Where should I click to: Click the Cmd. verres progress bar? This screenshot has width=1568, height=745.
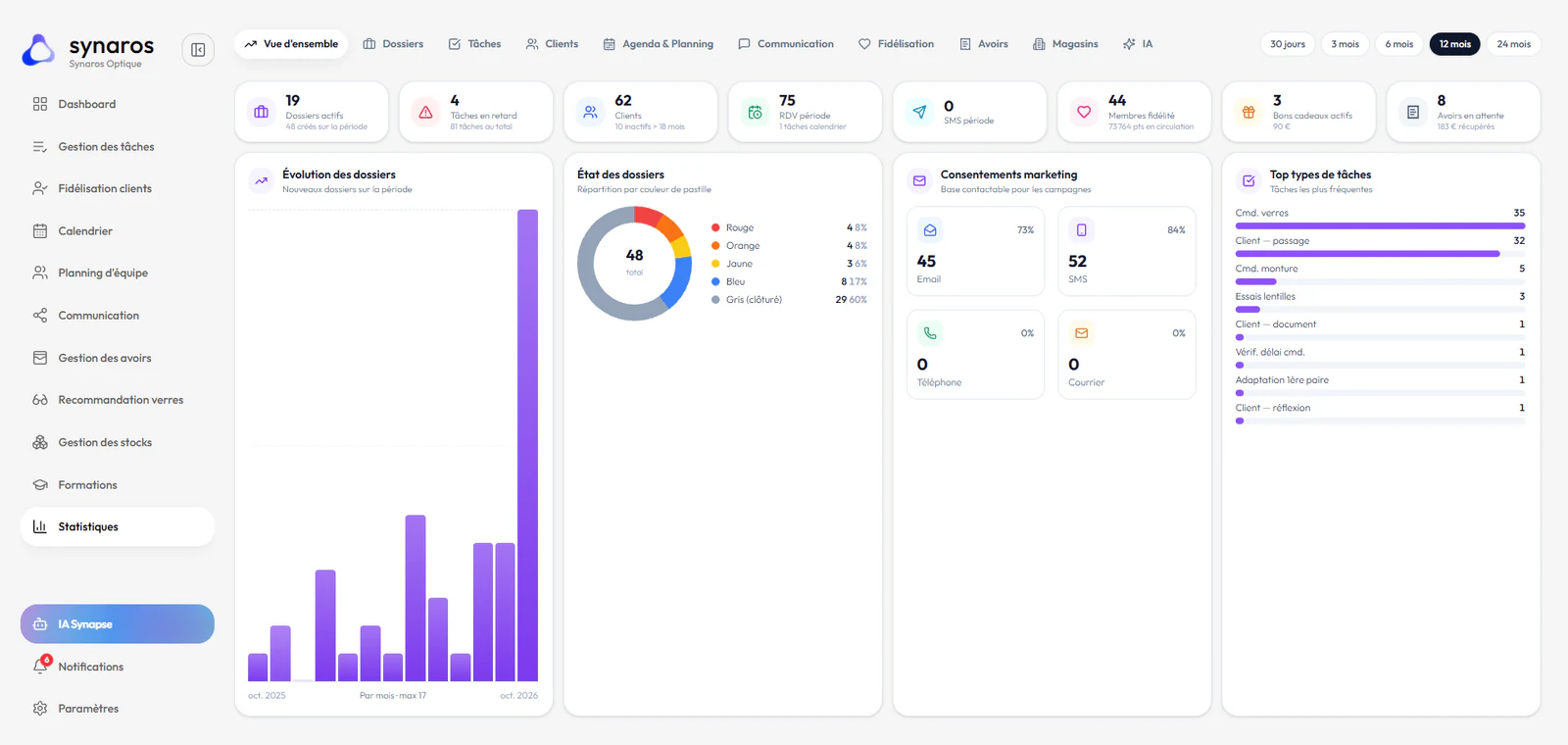click(x=1380, y=225)
